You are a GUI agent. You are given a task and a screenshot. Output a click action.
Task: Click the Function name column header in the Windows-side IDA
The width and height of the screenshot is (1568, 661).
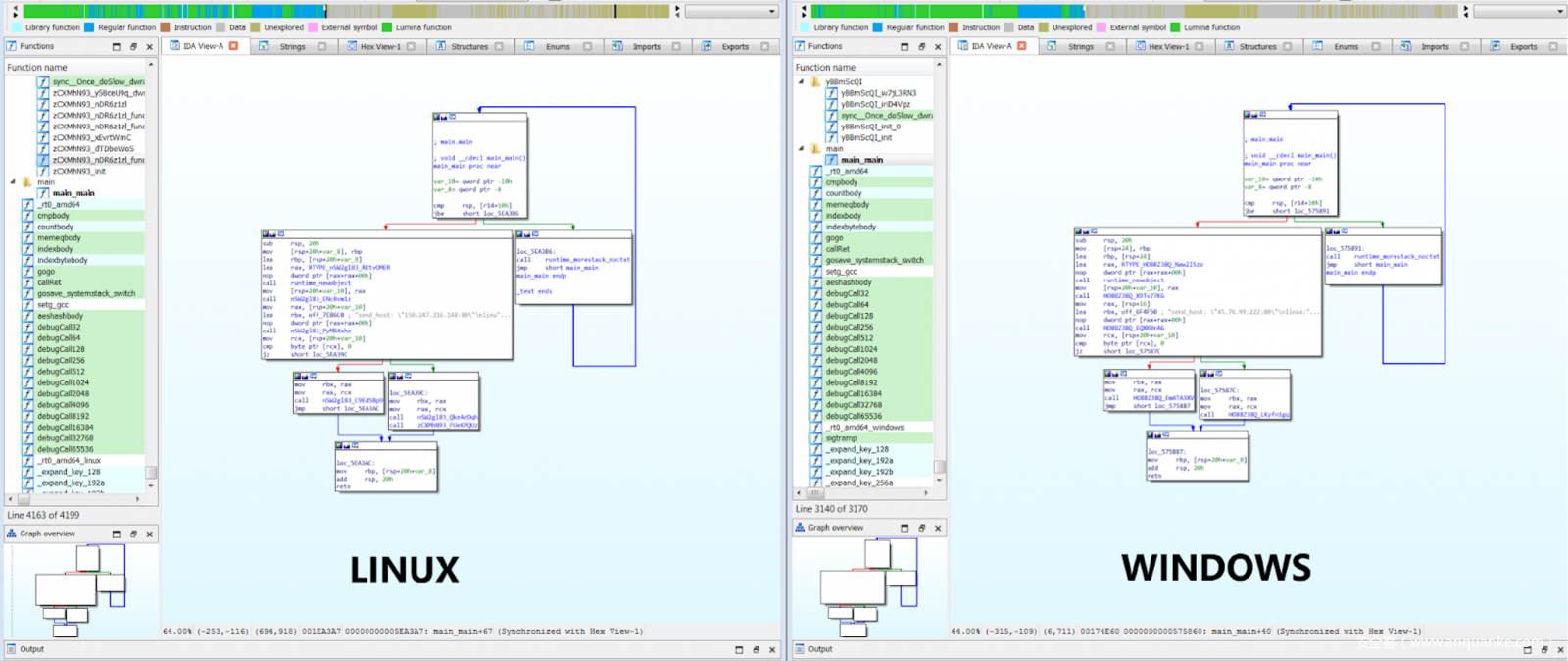825,68
